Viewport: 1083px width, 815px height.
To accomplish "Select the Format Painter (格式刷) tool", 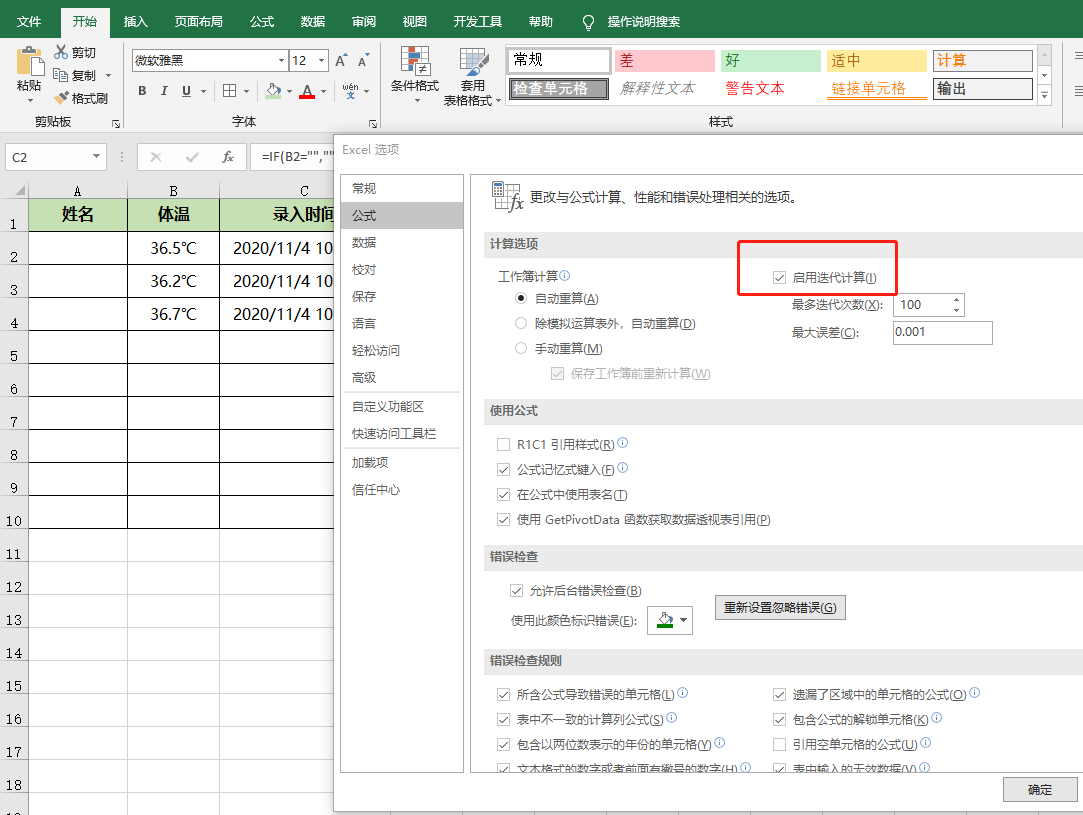I will click(x=62, y=98).
